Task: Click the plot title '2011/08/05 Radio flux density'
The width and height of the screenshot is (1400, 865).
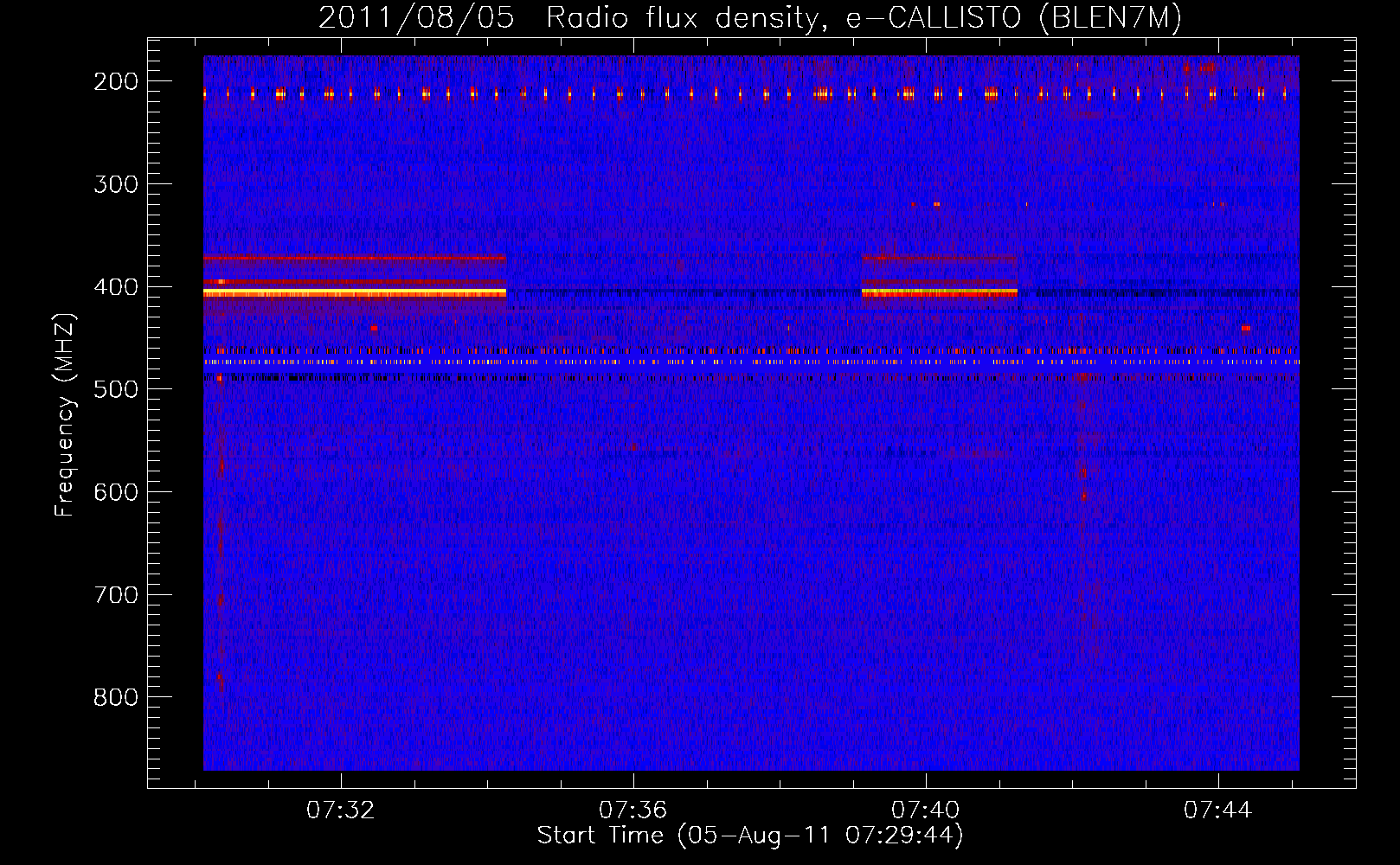Action: [x=749, y=18]
